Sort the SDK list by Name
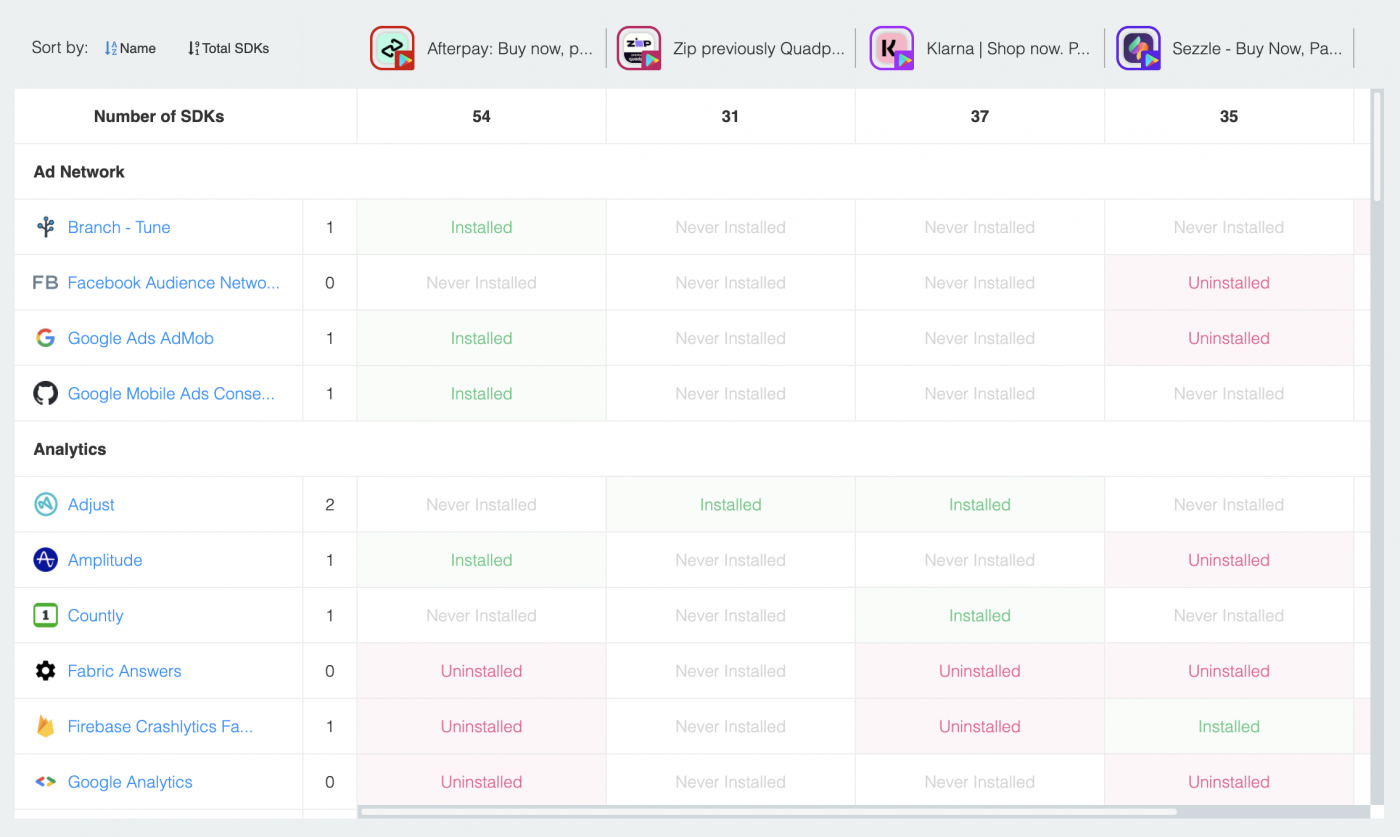This screenshot has width=1400, height=837. pyautogui.click(x=130, y=48)
